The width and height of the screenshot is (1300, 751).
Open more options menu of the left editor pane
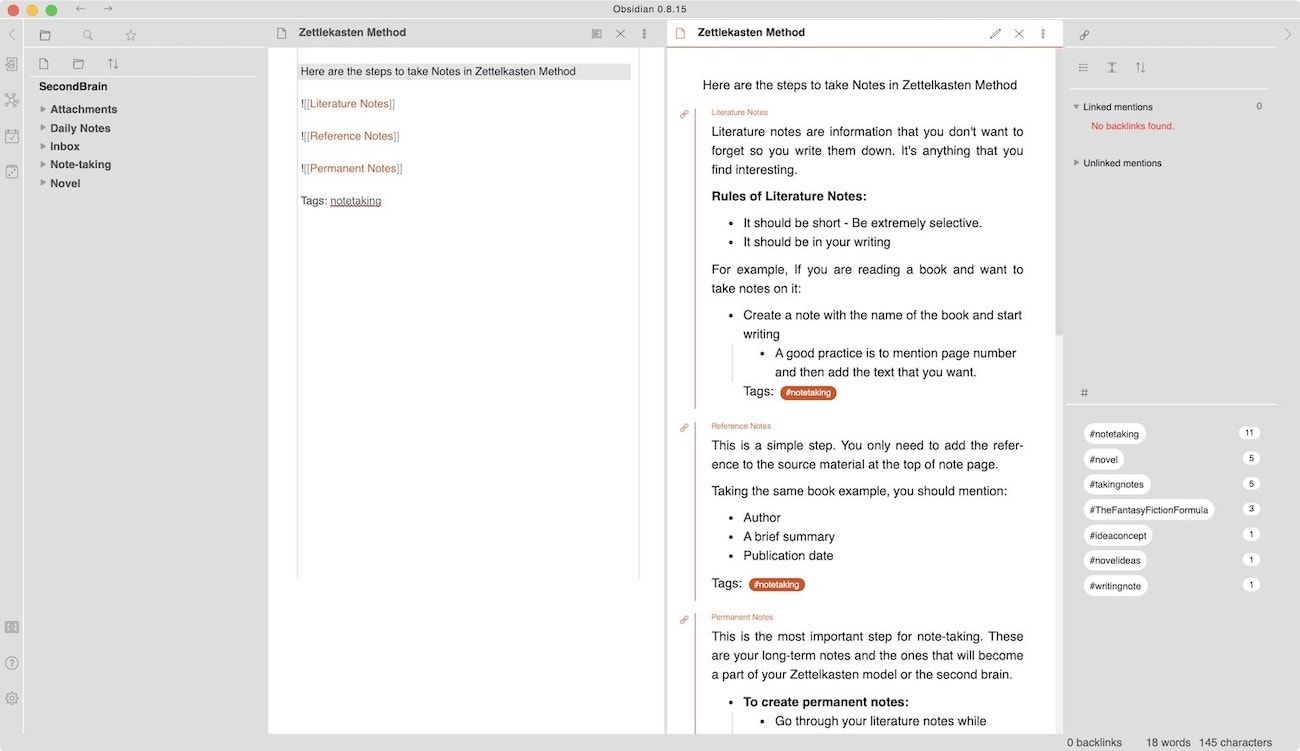tap(644, 33)
